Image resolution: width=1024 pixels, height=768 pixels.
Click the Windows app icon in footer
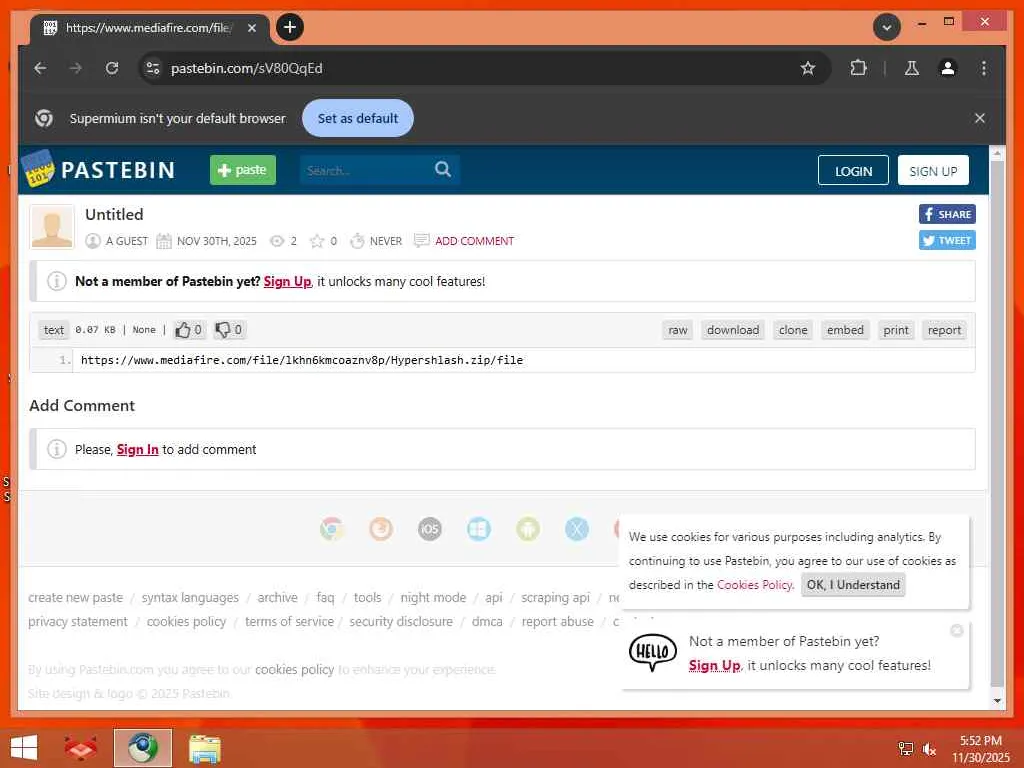click(x=479, y=528)
